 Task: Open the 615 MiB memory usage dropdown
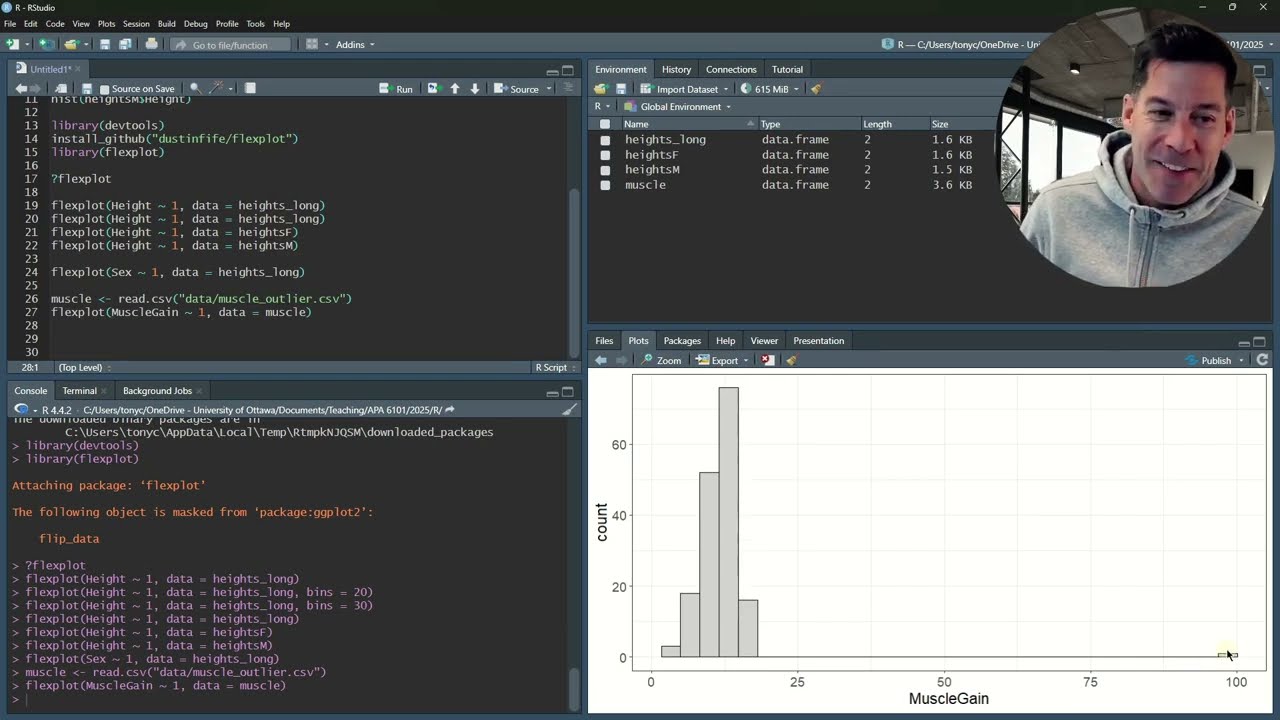(x=769, y=89)
